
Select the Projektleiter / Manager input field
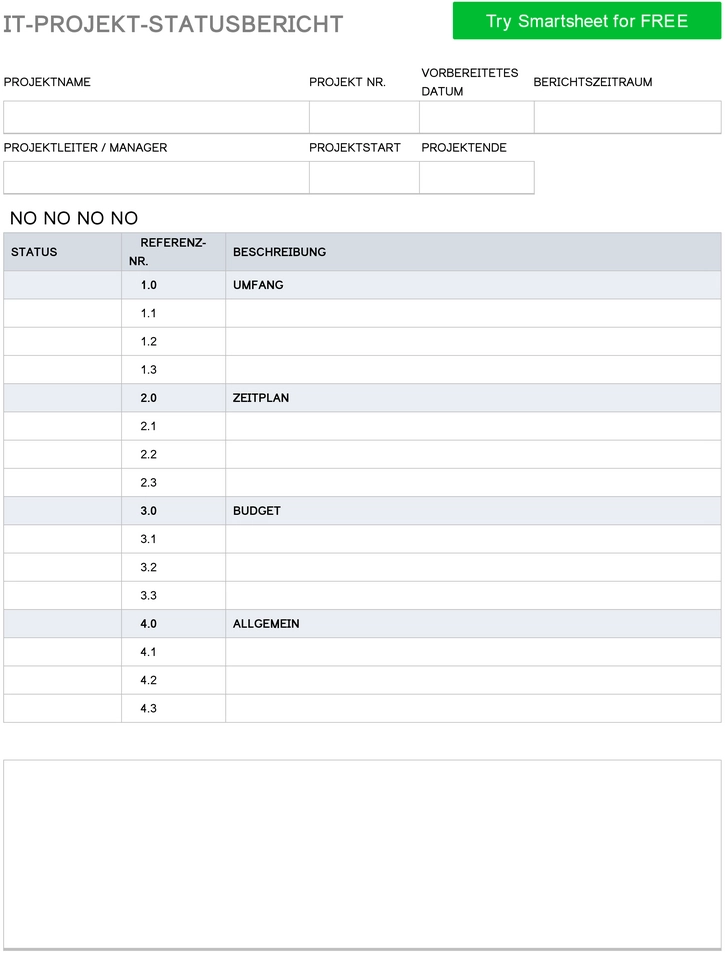pos(156,177)
